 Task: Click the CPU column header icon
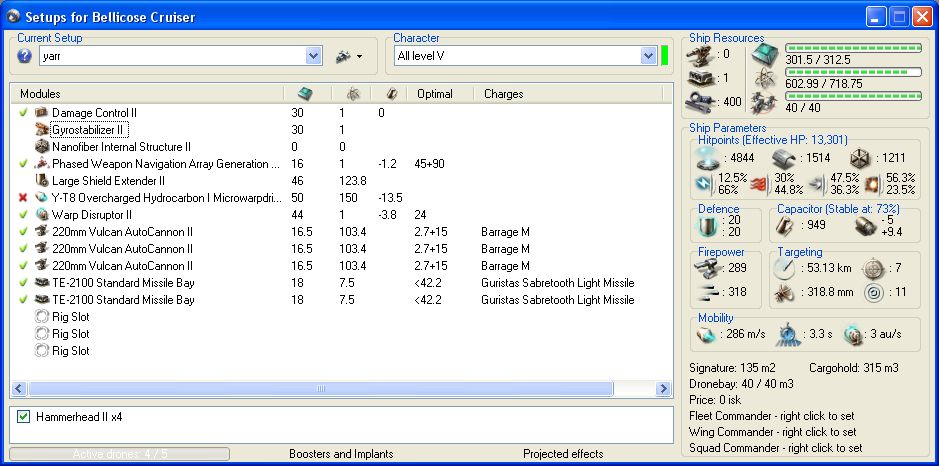click(x=304, y=93)
